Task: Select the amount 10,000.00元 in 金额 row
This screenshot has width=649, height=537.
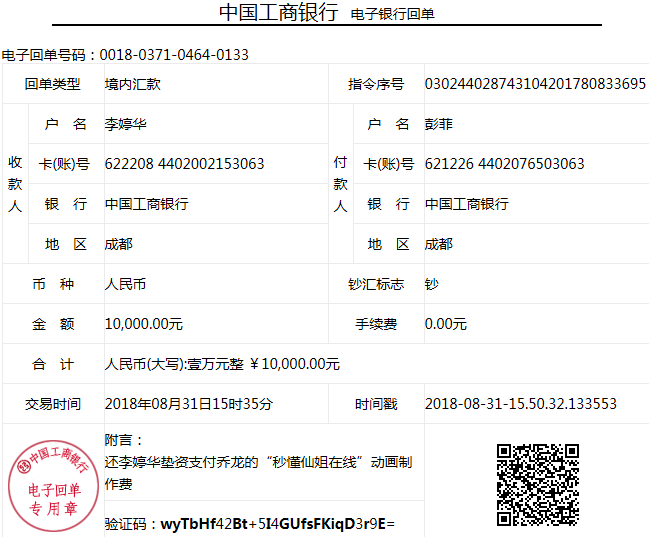Action: (x=144, y=324)
